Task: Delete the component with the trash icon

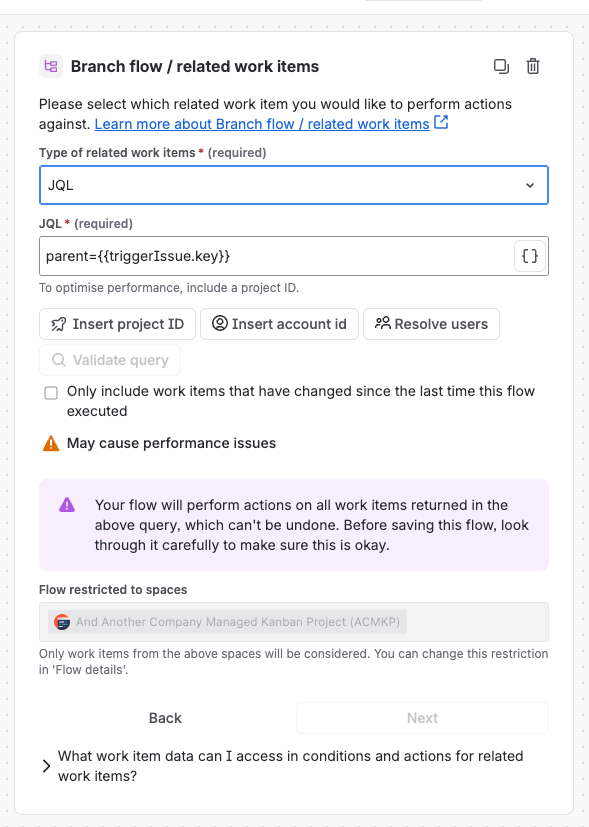Action: 533,66
